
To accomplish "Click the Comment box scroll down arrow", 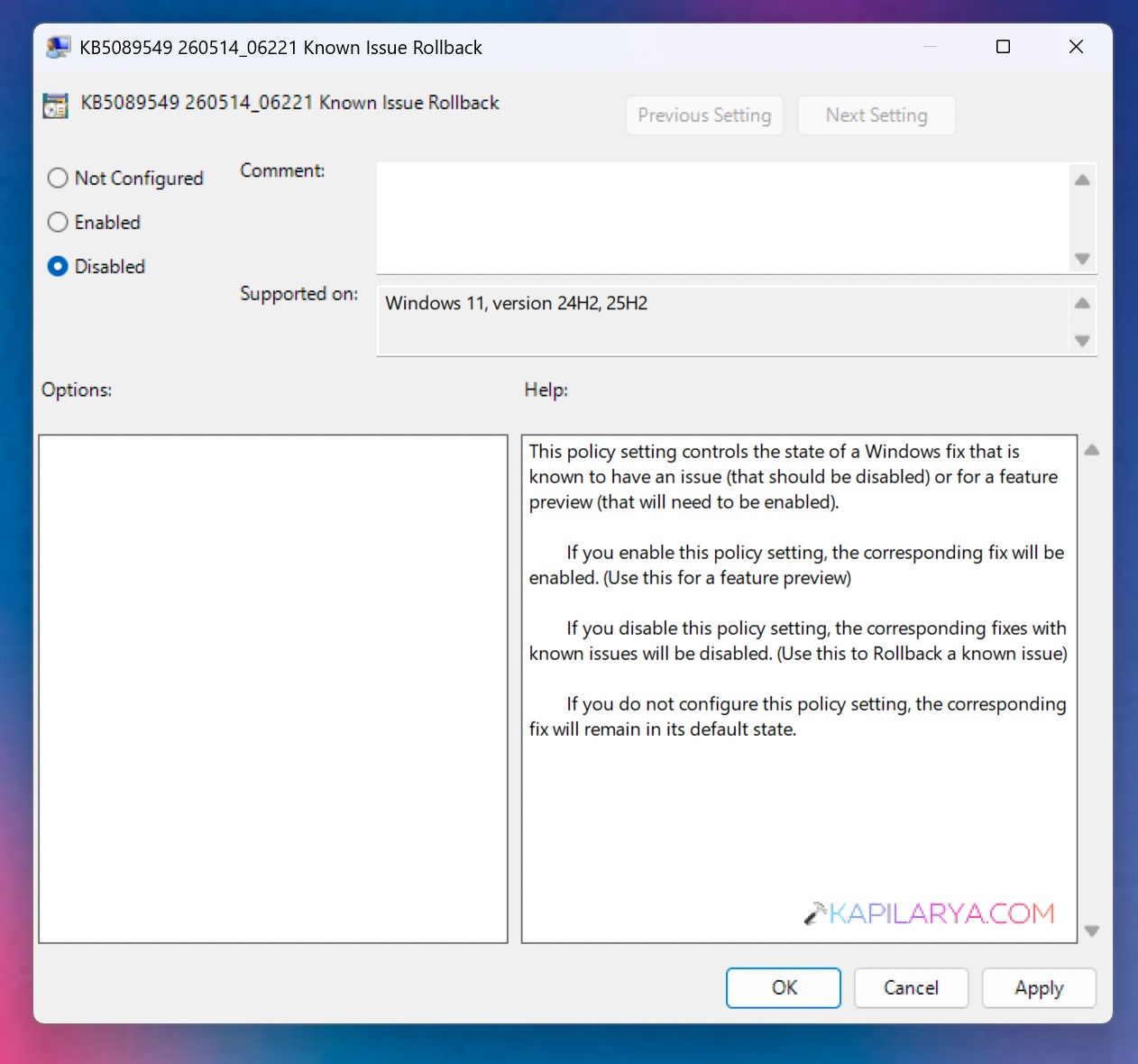I will coord(1082,259).
